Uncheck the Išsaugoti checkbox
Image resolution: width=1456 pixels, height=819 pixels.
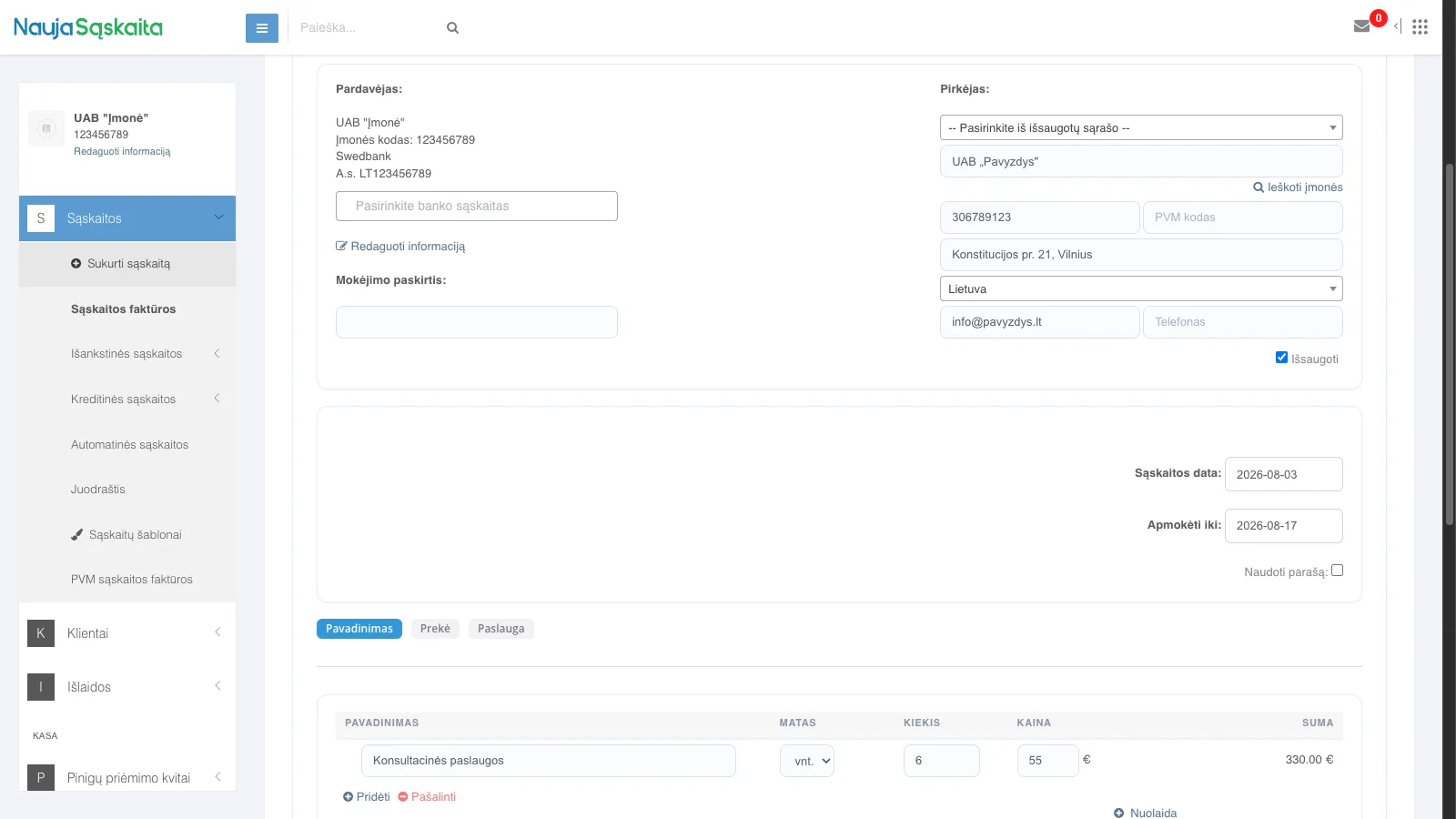point(1281,358)
